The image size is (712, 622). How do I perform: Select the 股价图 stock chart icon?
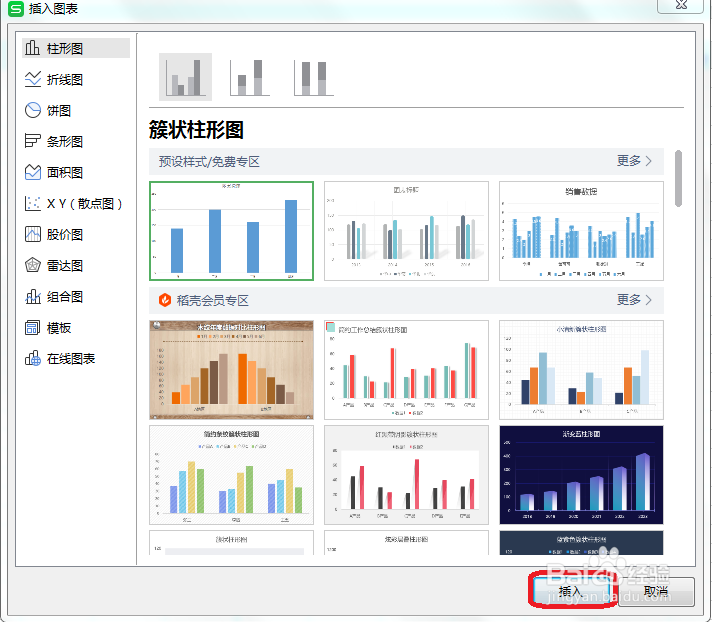[33, 234]
